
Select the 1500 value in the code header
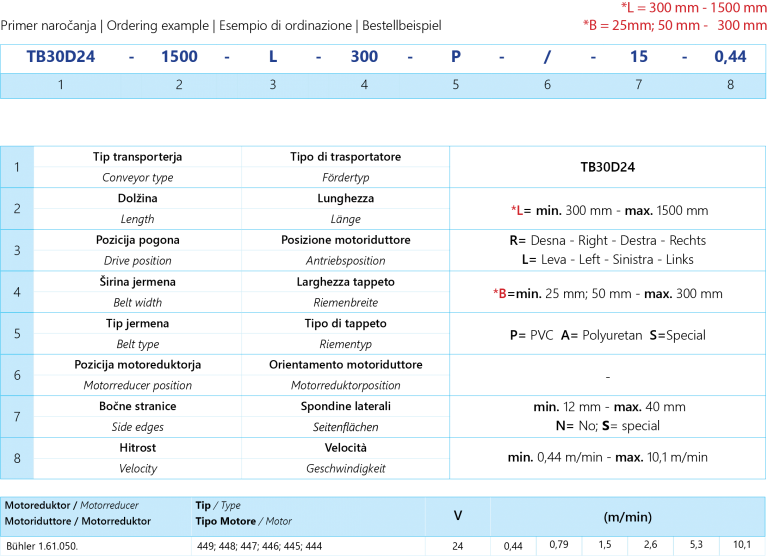click(179, 57)
